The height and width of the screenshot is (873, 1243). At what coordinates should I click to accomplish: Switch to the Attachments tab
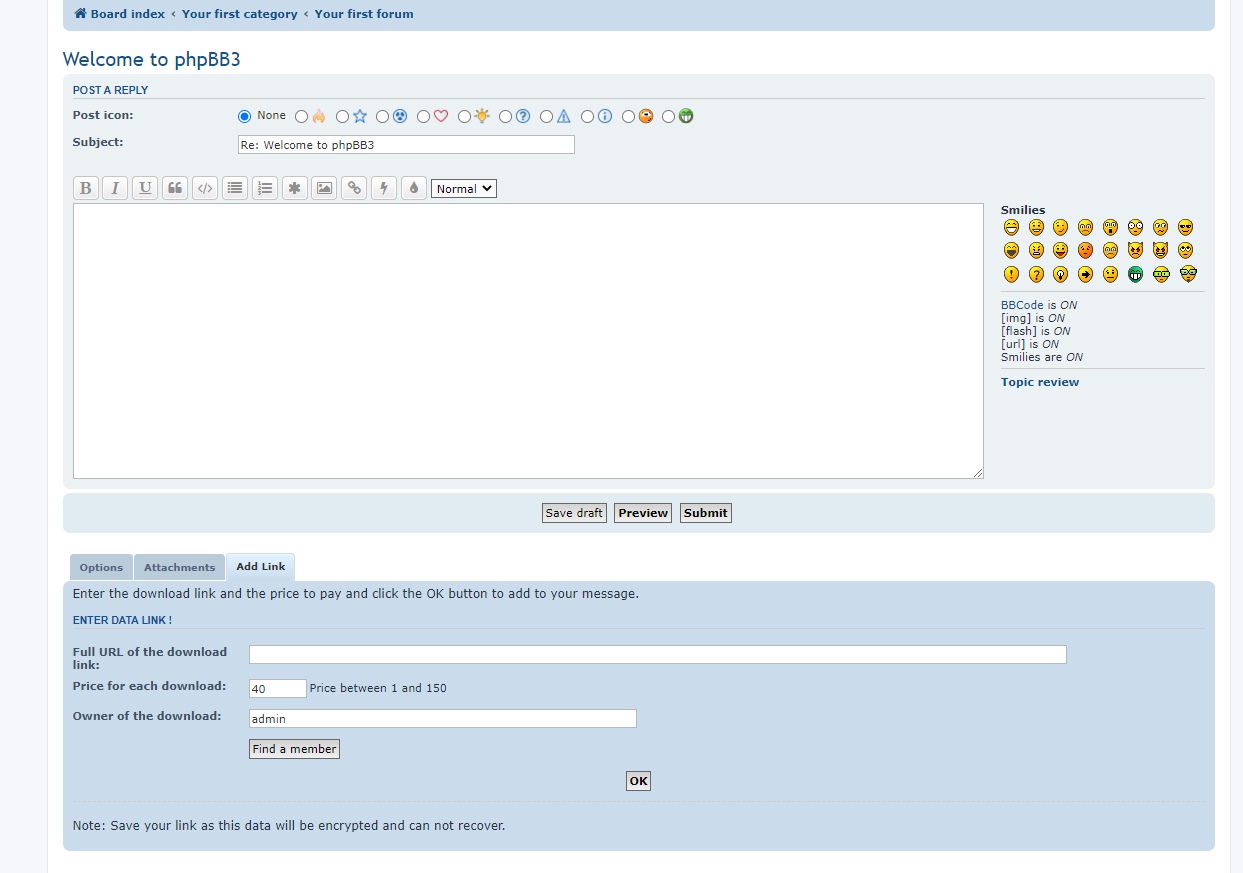pyautogui.click(x=179, y=567)
